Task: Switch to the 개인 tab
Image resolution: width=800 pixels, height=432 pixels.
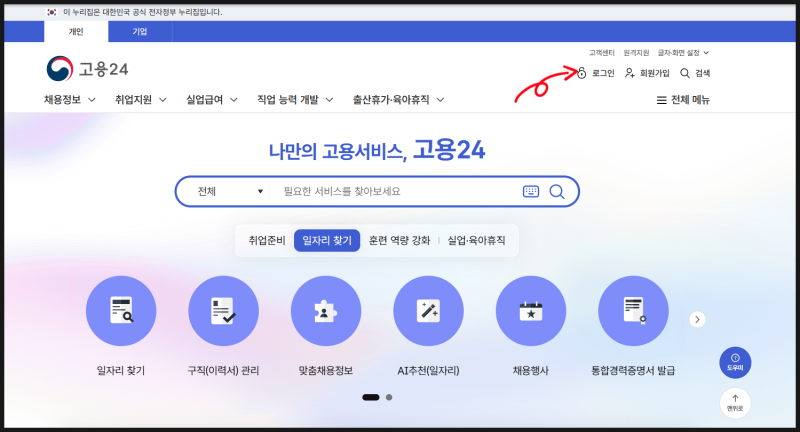Action: 76,32
